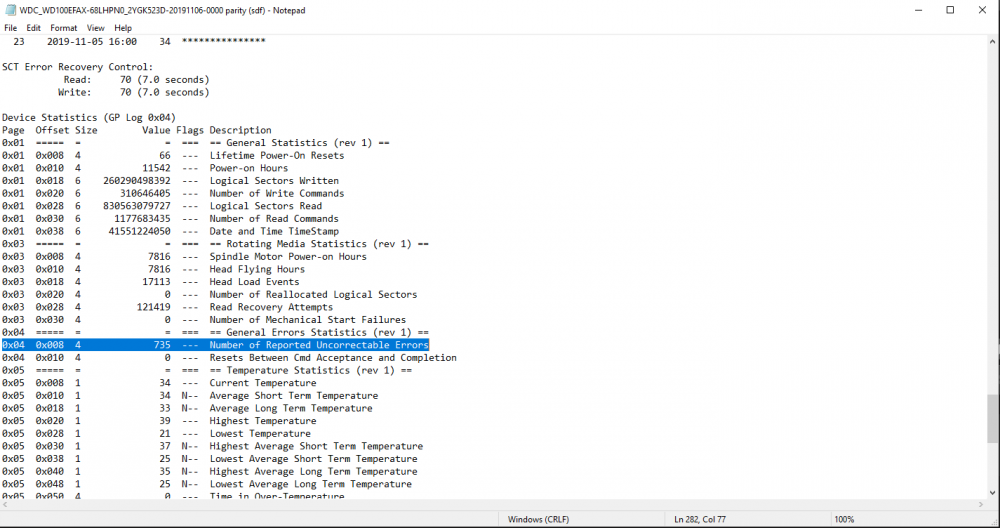
Task: Click the 'Spindle Motor Power-on Hours' line
Action: coord(184,256)
